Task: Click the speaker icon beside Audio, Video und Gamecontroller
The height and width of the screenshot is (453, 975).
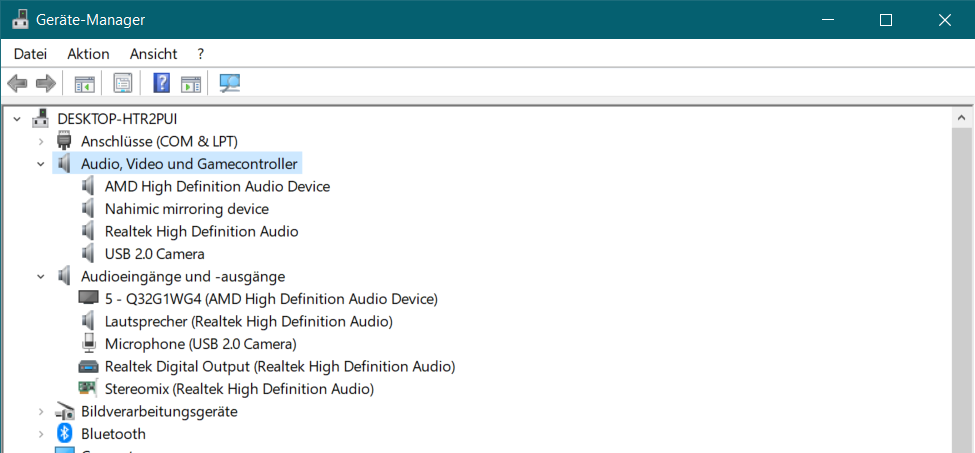Action: (x=65, y=163)
